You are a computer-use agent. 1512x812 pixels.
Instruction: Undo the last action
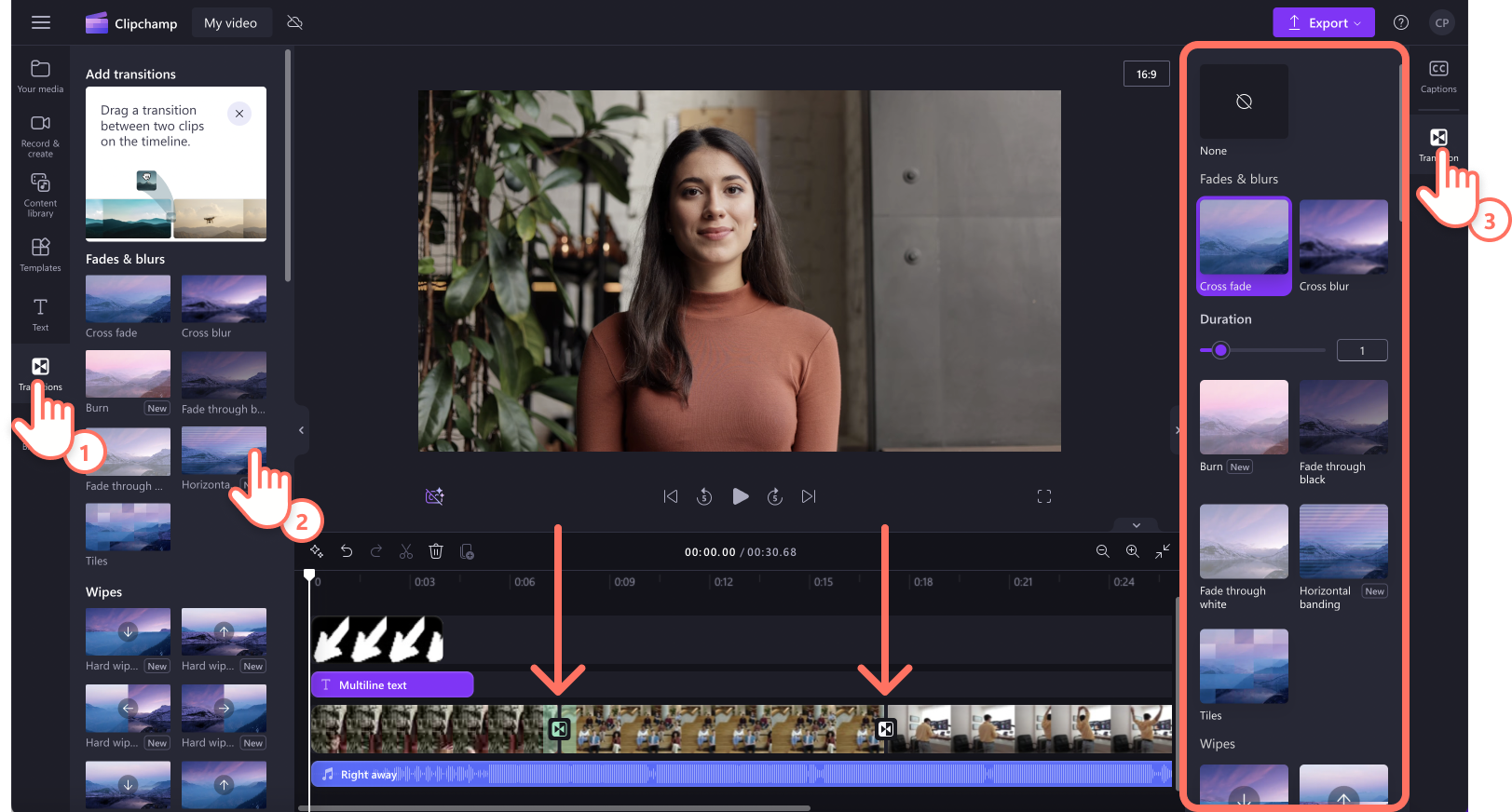pyautogui.click(x=347, y=551)
